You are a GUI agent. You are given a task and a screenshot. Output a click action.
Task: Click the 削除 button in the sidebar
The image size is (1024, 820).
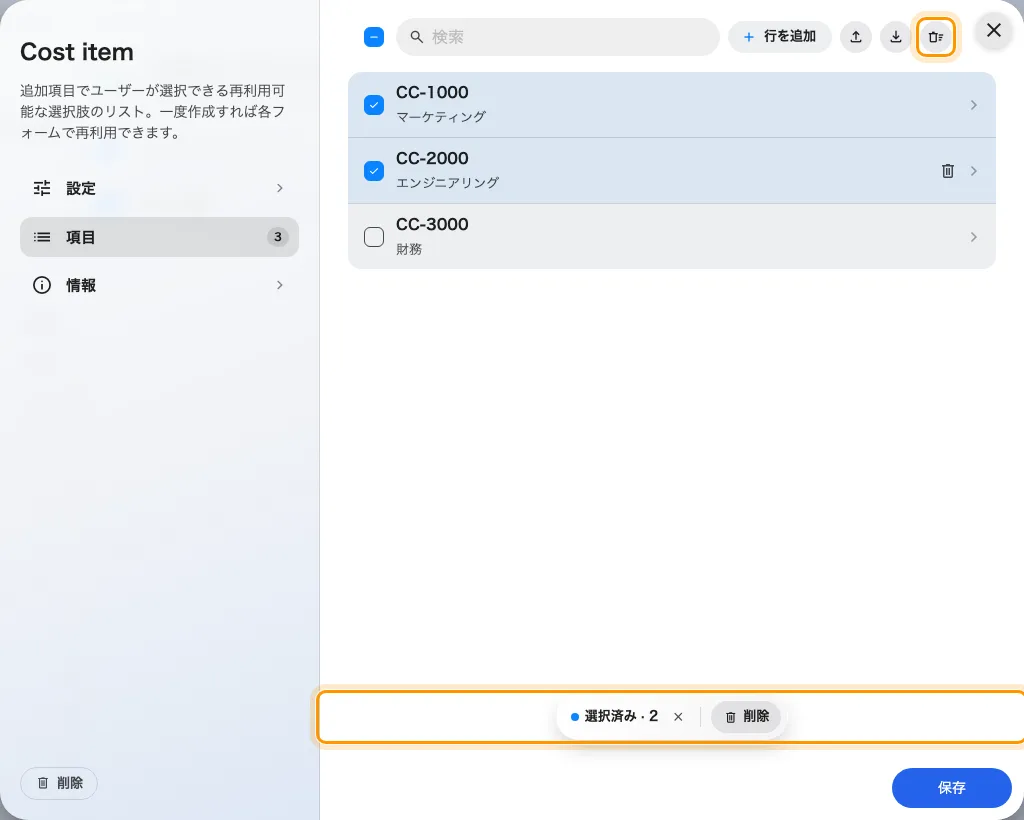(59, 783)
